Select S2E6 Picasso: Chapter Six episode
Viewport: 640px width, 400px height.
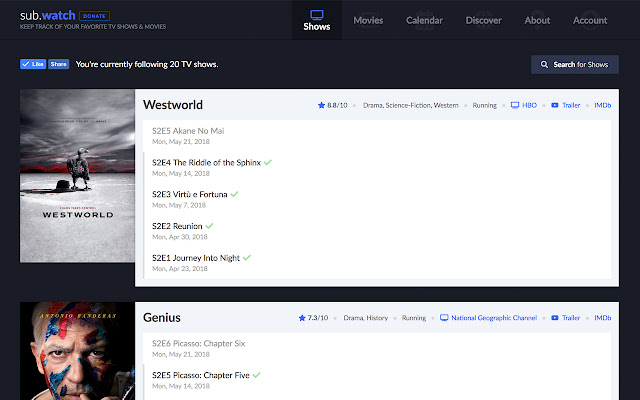point(198,344)
